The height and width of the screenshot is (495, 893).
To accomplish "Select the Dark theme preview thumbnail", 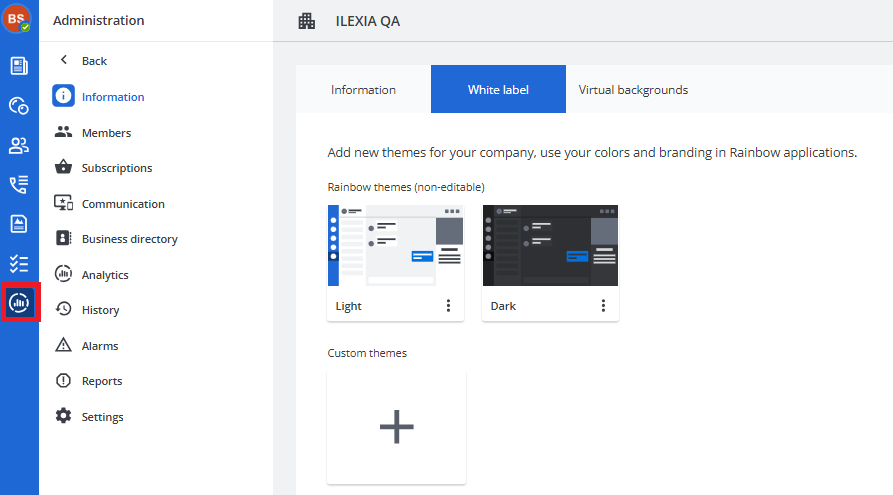I will tap(550, 246).
